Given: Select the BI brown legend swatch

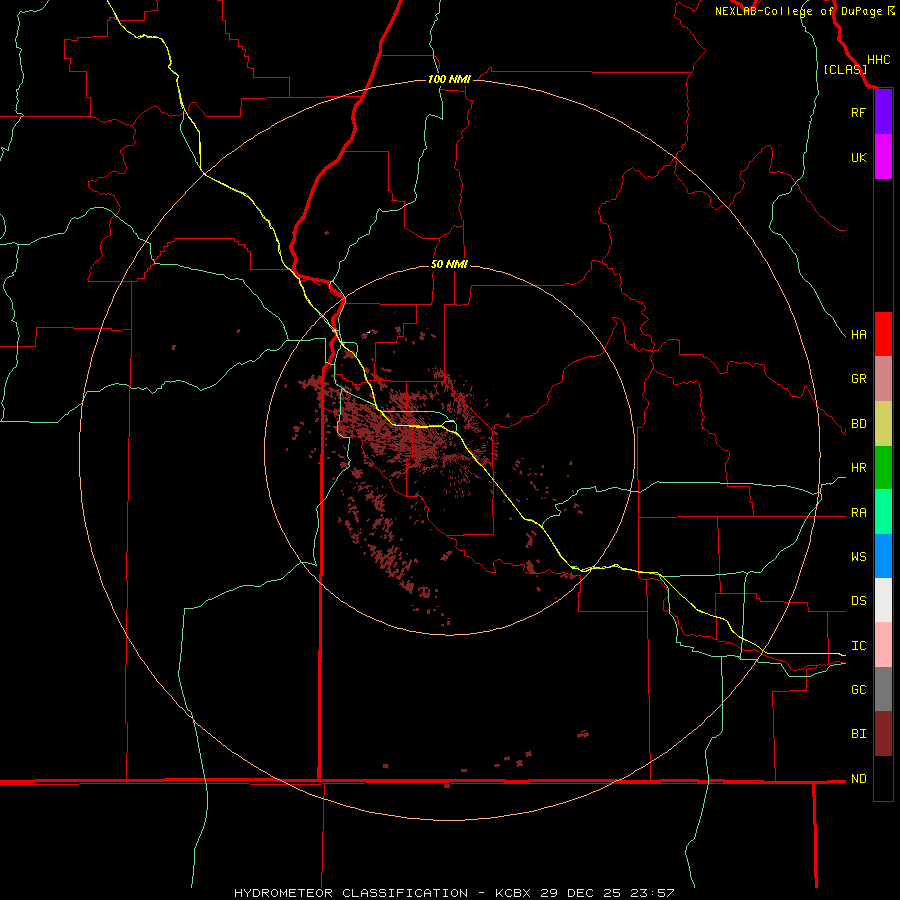Looking at the screenshot, I should (x=883, y=734).
